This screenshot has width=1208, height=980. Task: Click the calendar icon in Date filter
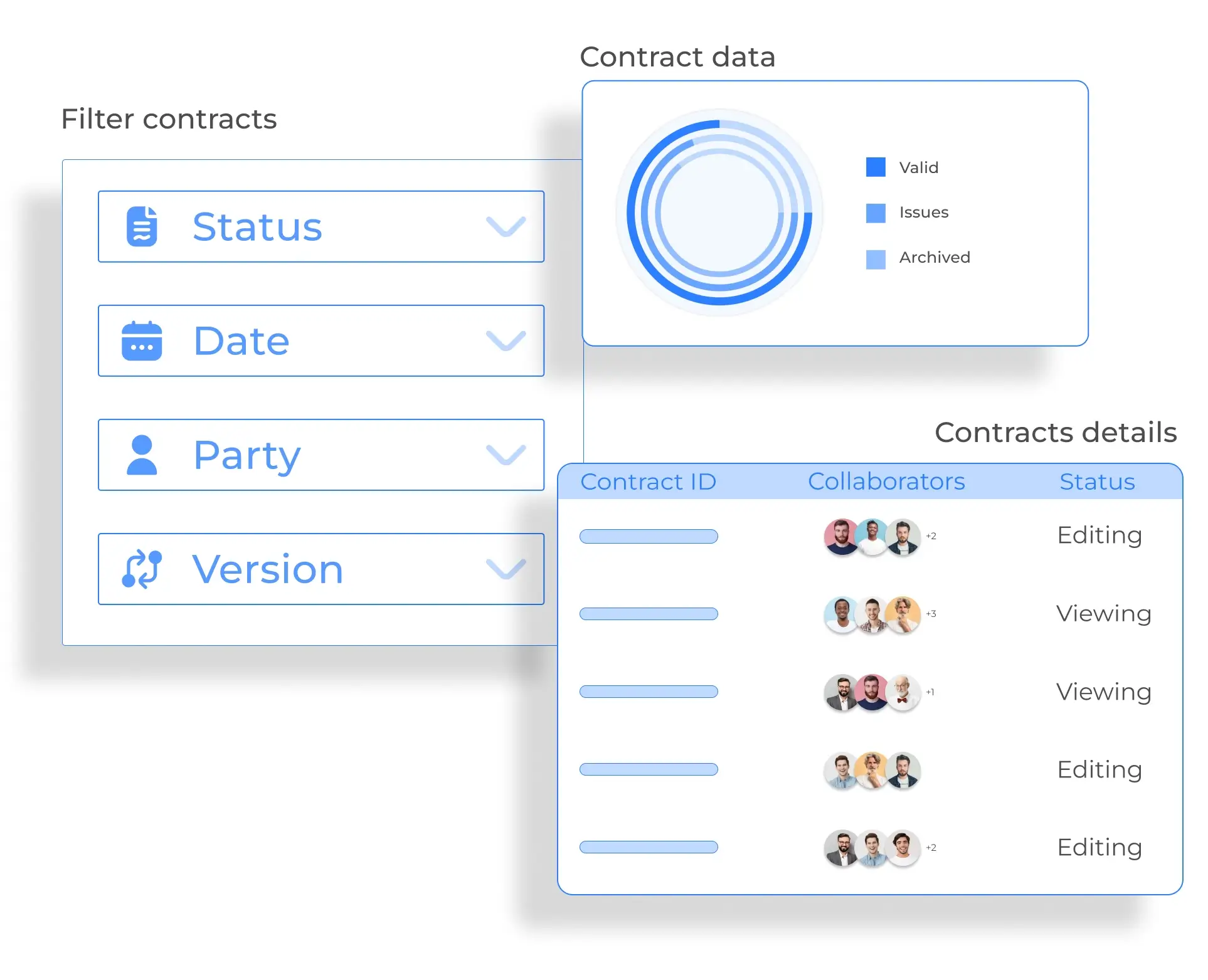[x=142, y=340]
